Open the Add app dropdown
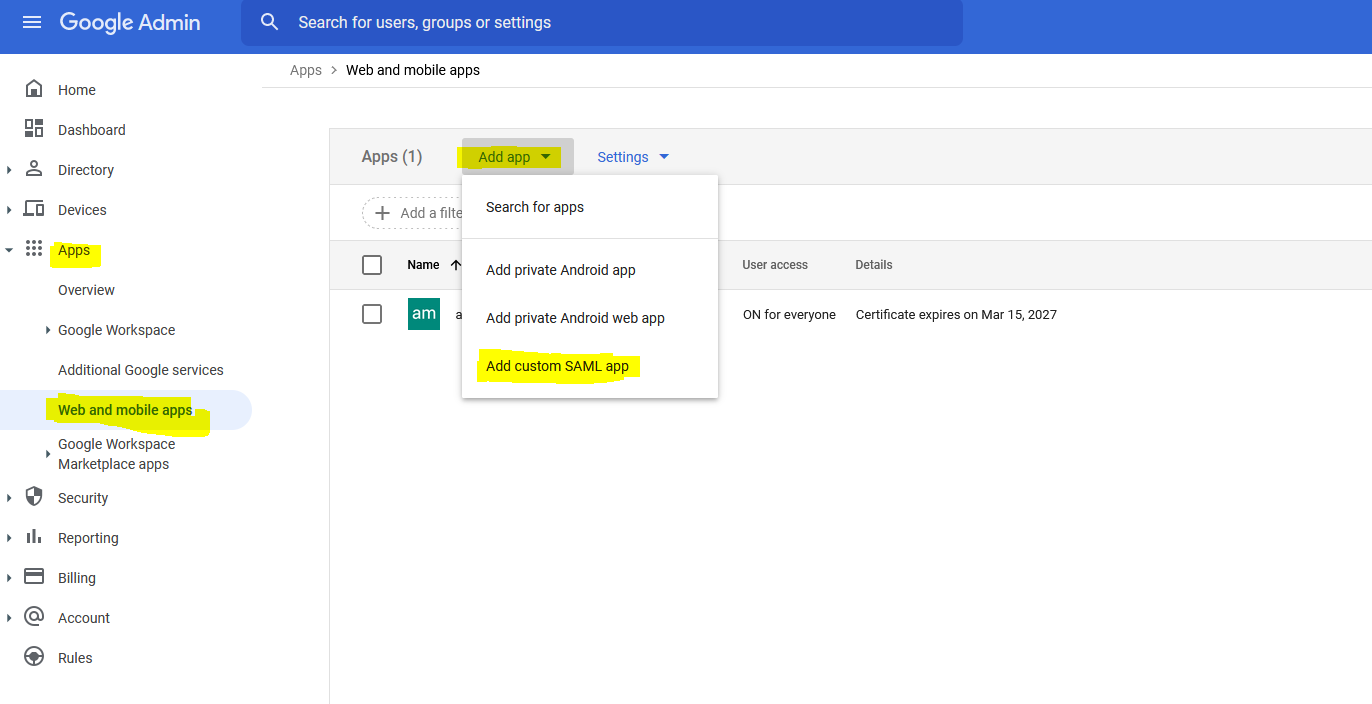 coord(514,156)
